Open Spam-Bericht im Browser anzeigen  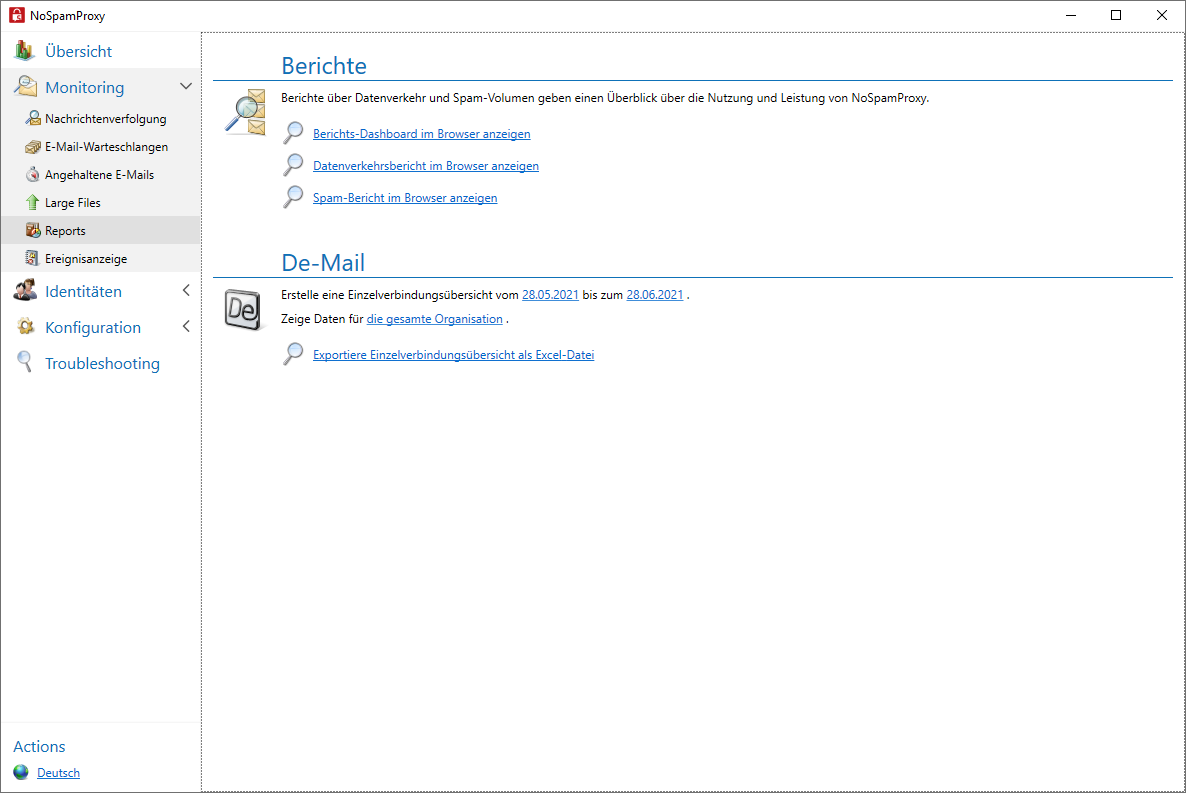(405, 197)
